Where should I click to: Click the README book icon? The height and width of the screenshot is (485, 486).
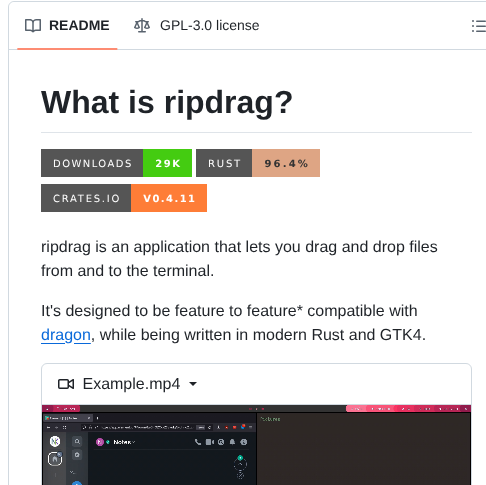pyautogui.click(x=33, y=26)
